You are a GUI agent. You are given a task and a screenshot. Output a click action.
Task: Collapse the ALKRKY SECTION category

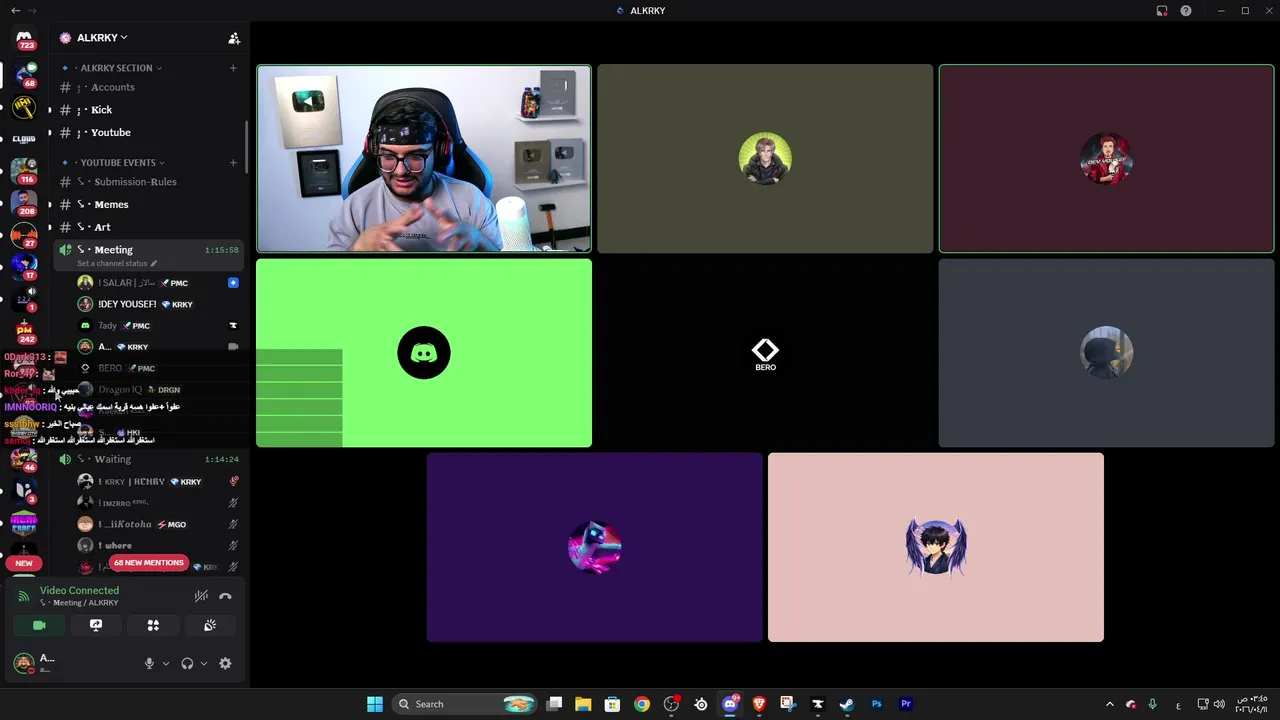click(116, 68)
